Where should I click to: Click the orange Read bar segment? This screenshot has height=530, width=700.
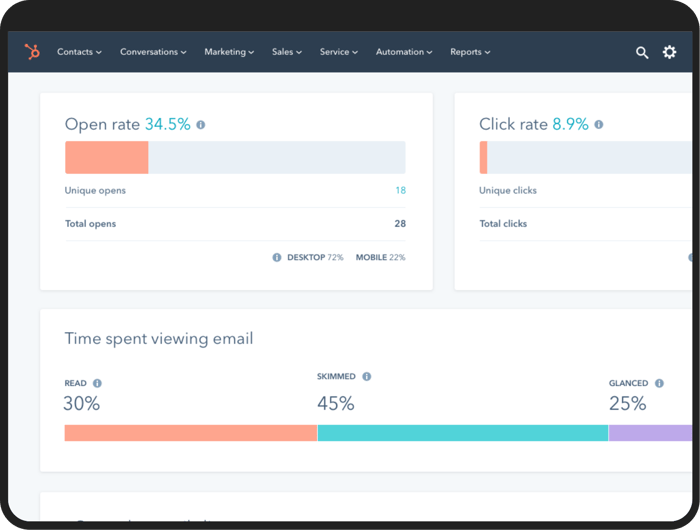[x=190, y=433]
